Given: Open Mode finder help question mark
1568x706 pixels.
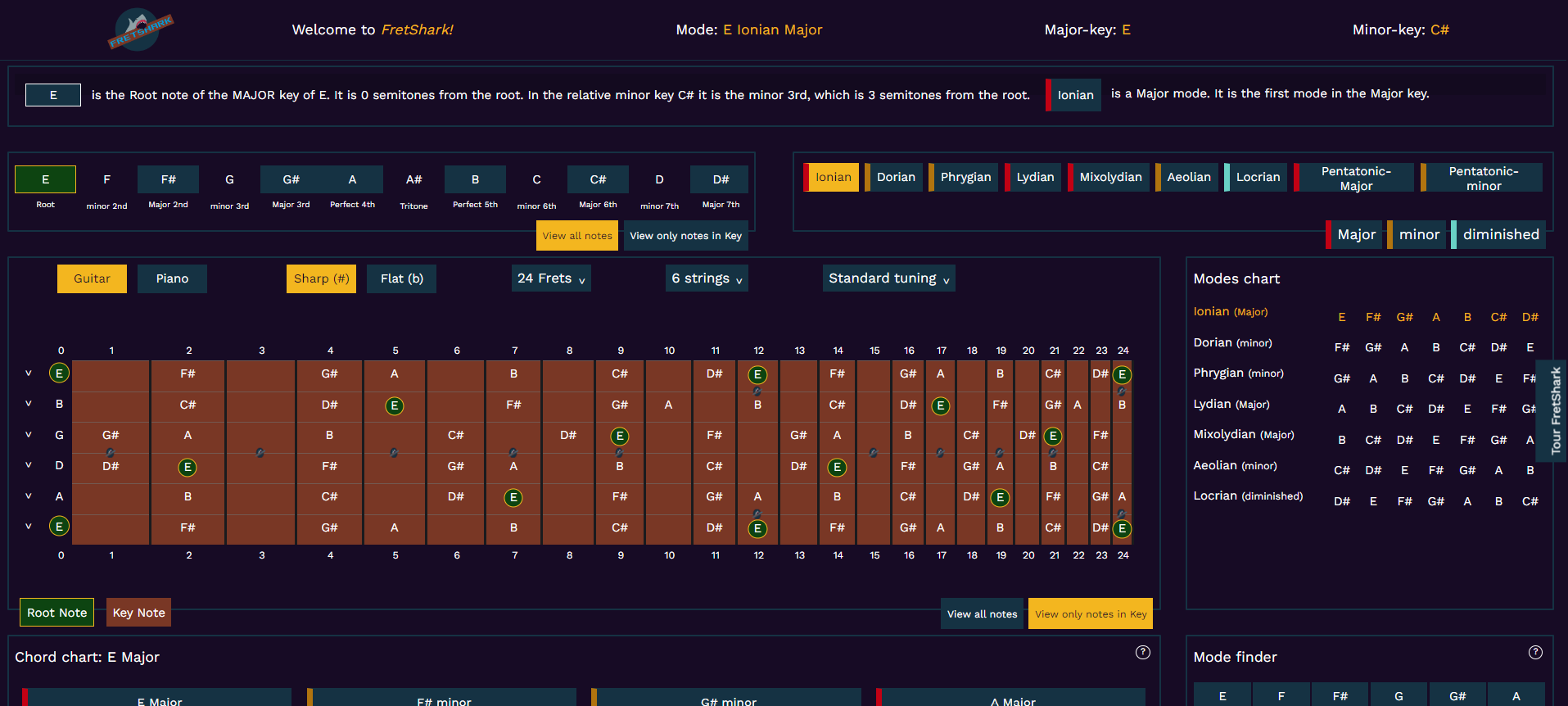Looking at the screenshot, I should click(x=1535, y=652).
